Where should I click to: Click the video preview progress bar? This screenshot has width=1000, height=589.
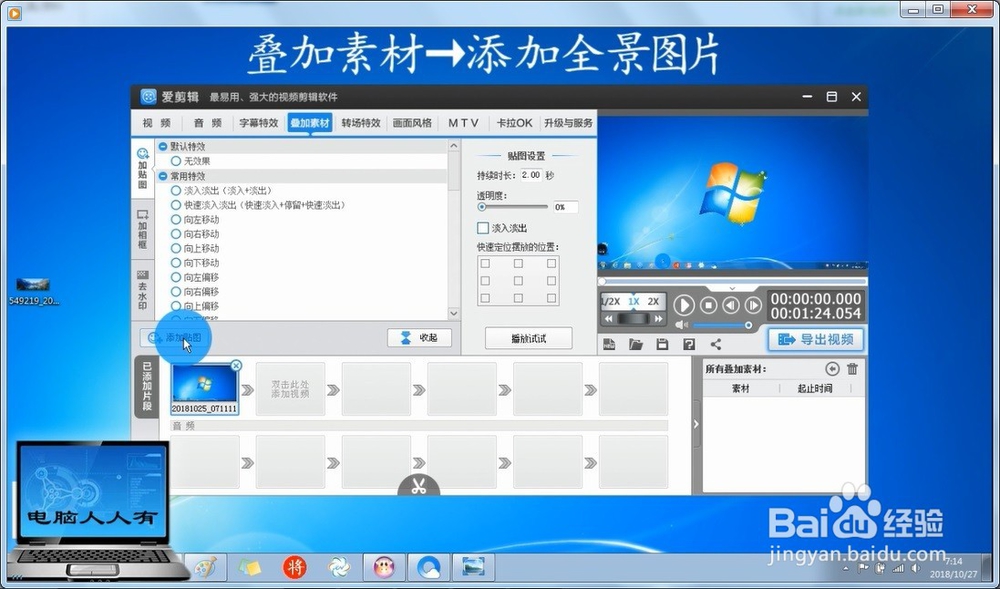732,281
